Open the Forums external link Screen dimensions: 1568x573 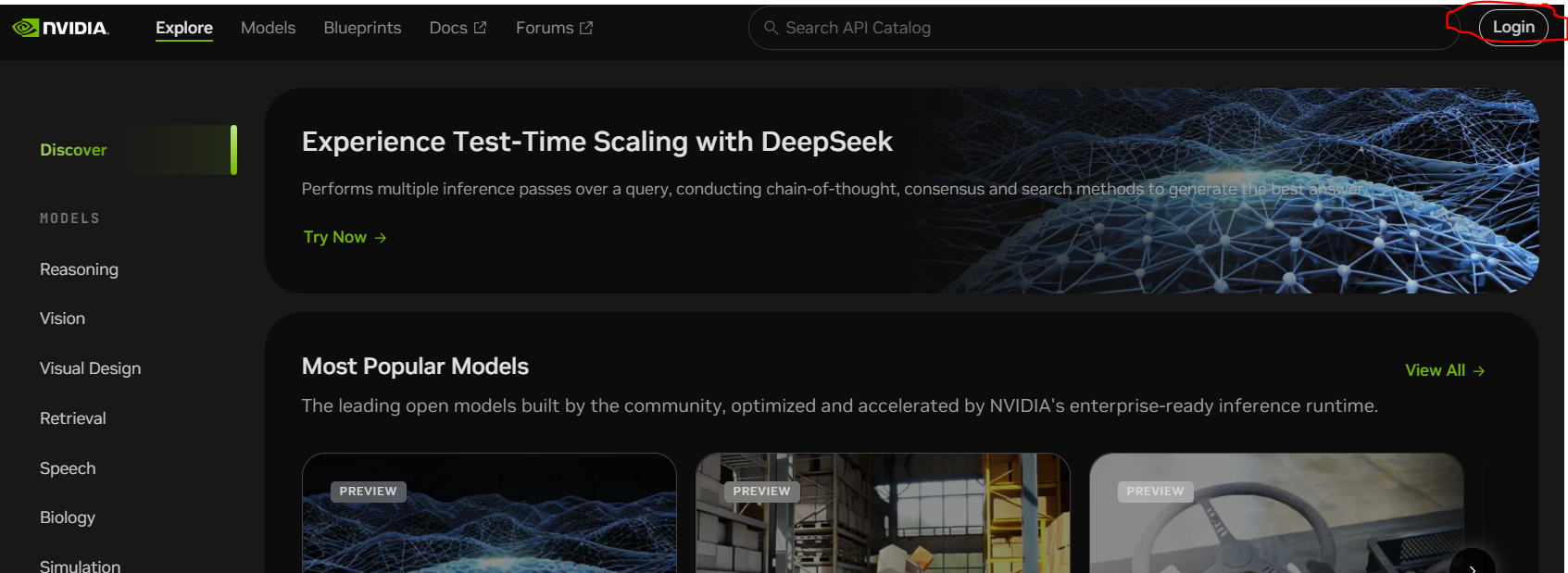(x=554, y=28)
